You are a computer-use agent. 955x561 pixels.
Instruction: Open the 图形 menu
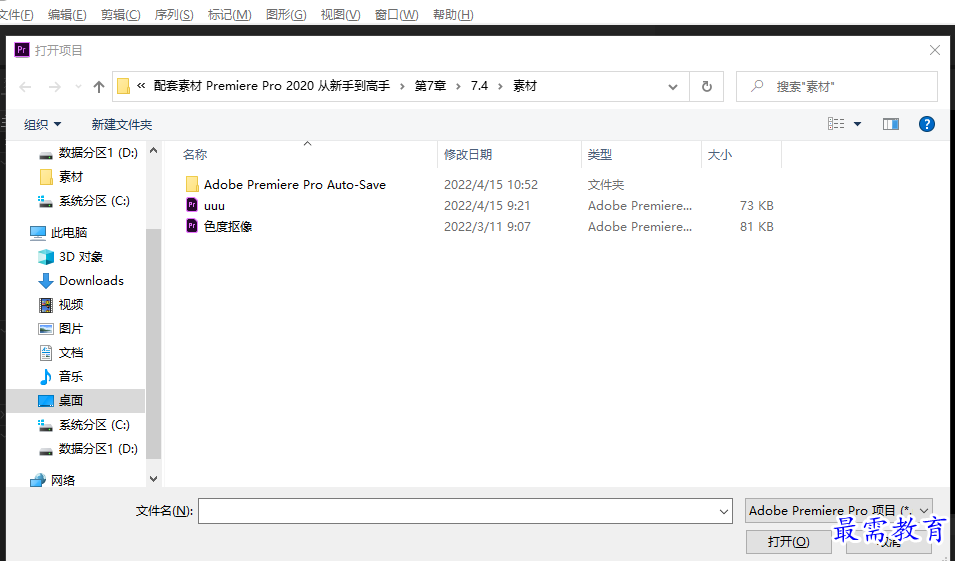pyautogui.click(x=286, y=15)
